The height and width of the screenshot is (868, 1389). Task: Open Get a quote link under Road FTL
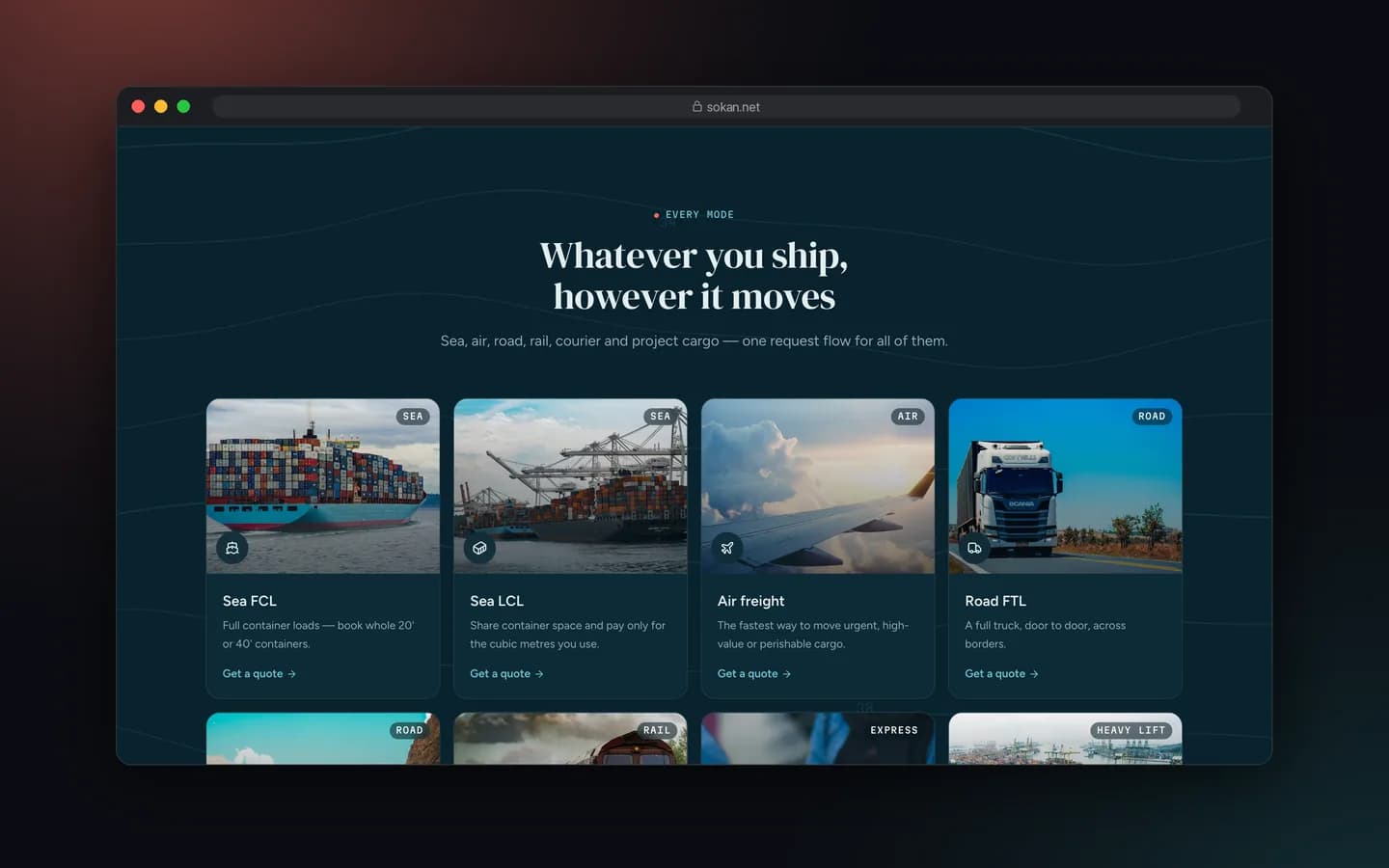[1002, 674]
